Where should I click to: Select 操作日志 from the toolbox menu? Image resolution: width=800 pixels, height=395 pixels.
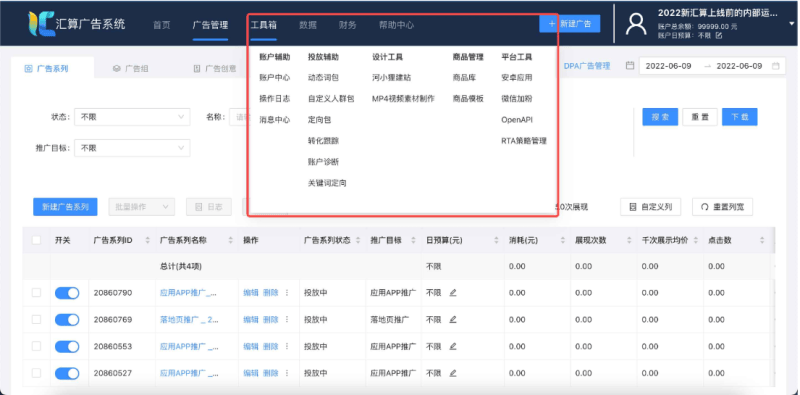(x=274, y=98)
